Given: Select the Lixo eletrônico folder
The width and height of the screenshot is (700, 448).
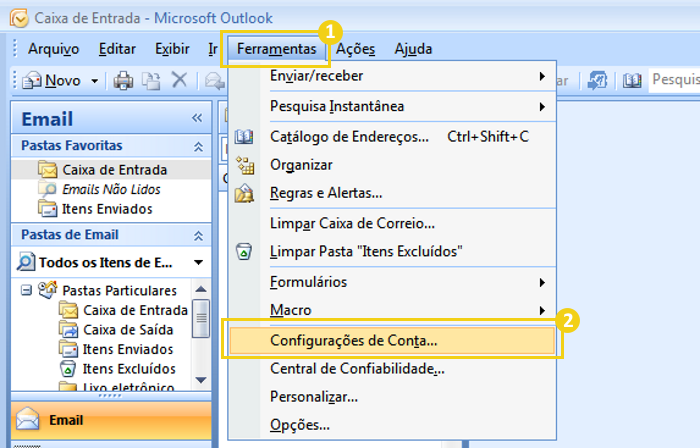Looking at the screenshot, I should coord(129,387).
